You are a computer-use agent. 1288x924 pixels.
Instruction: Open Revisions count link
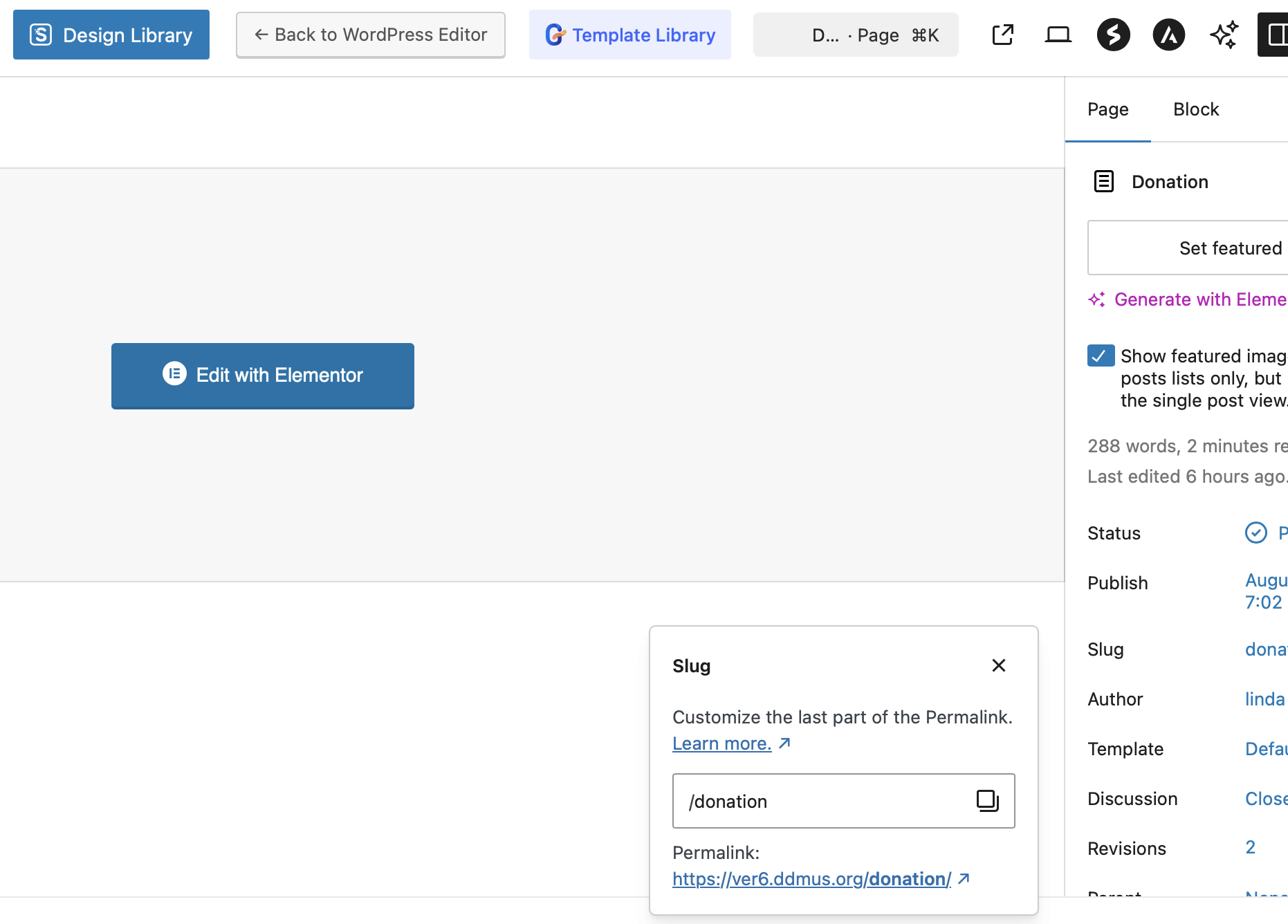(1250, 848)
